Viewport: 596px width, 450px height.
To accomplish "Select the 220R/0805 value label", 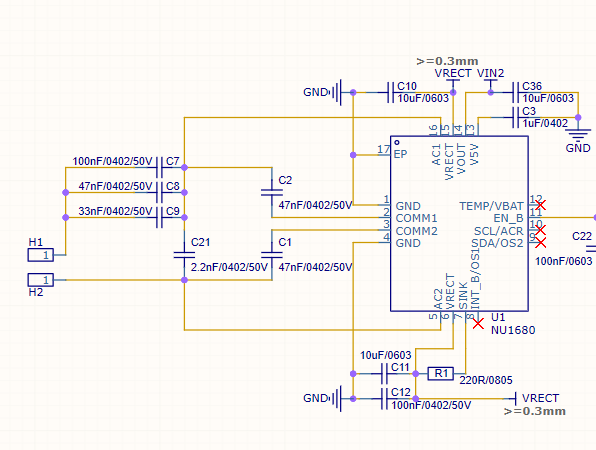I will click(486, 380).
